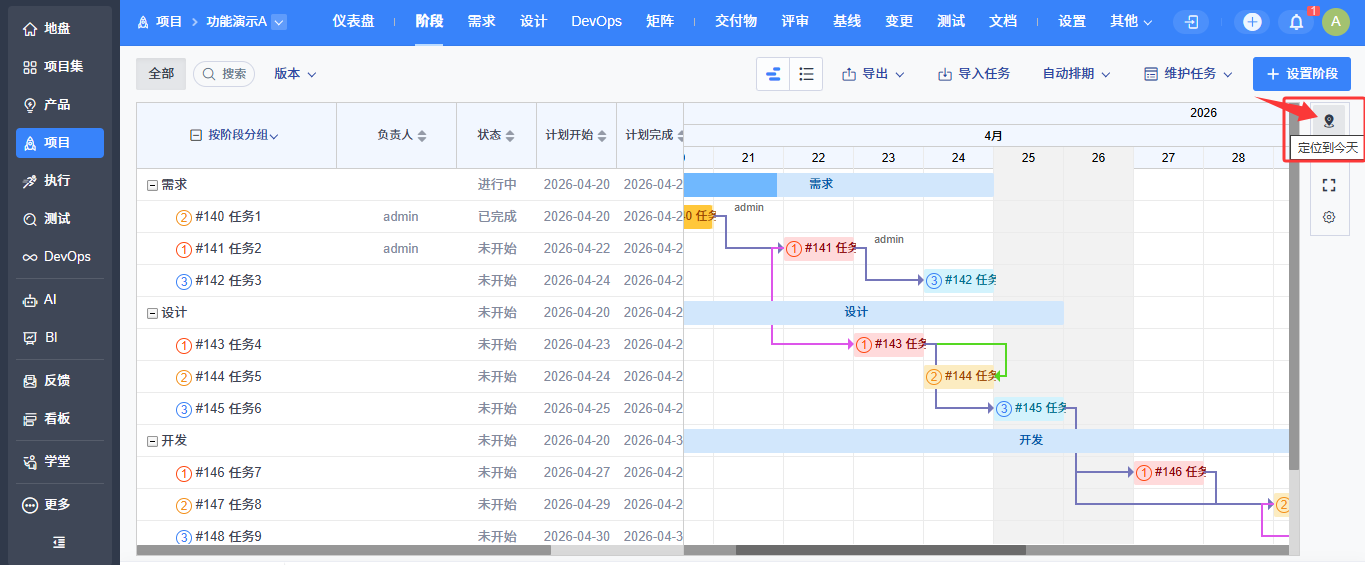
Task: Click the 搜索 search box
Action: [x=224, y=74]
